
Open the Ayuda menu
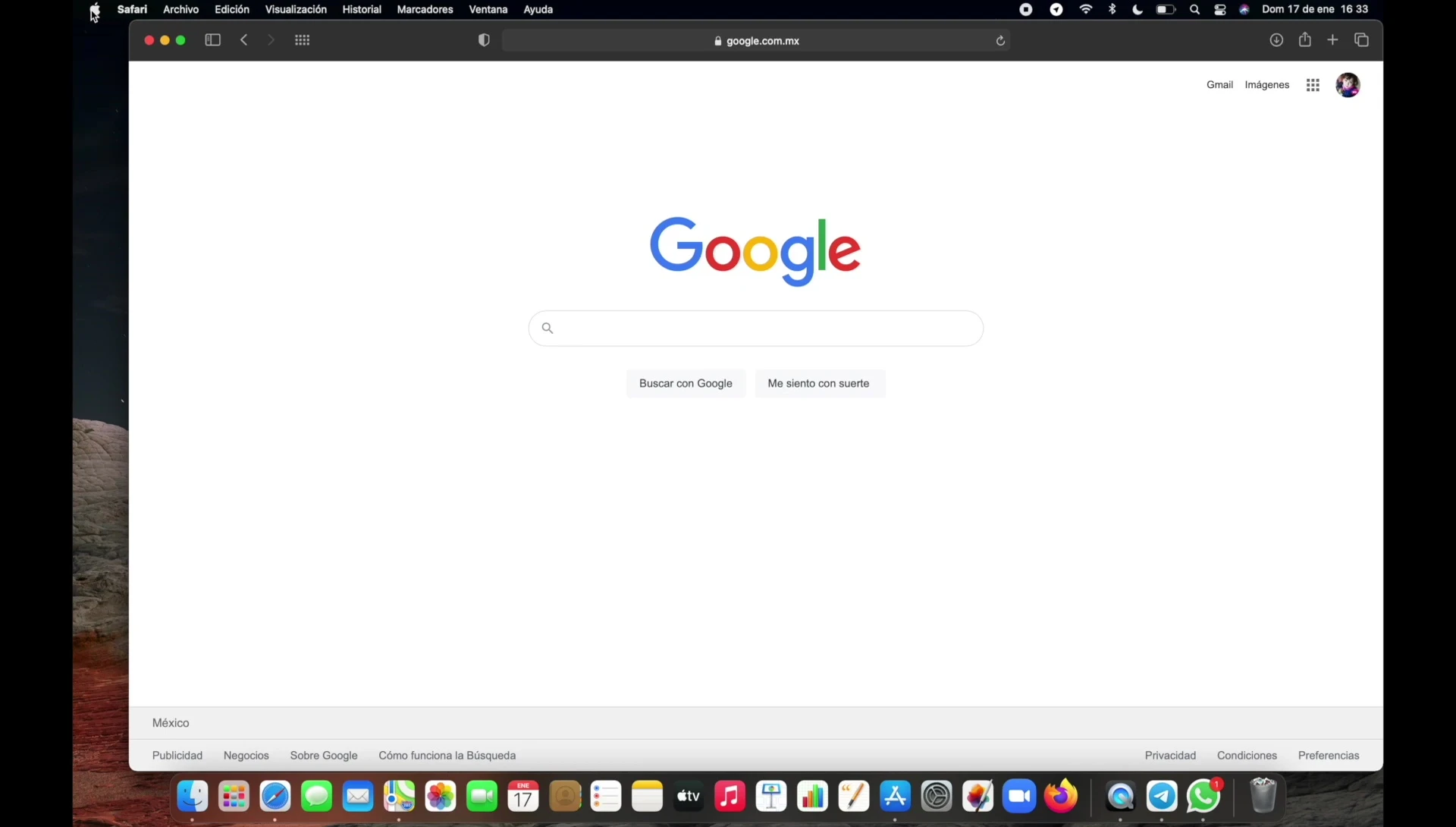(x=538, y=9)
